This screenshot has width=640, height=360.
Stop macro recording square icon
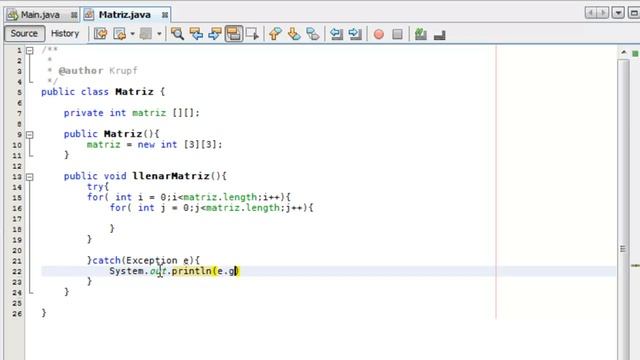(x=397, y=34)
